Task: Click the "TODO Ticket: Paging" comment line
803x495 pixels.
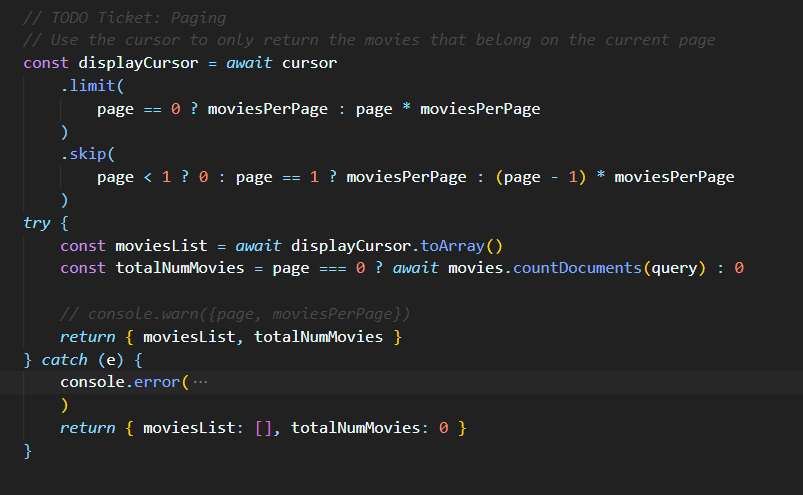Action: point(125,18)
